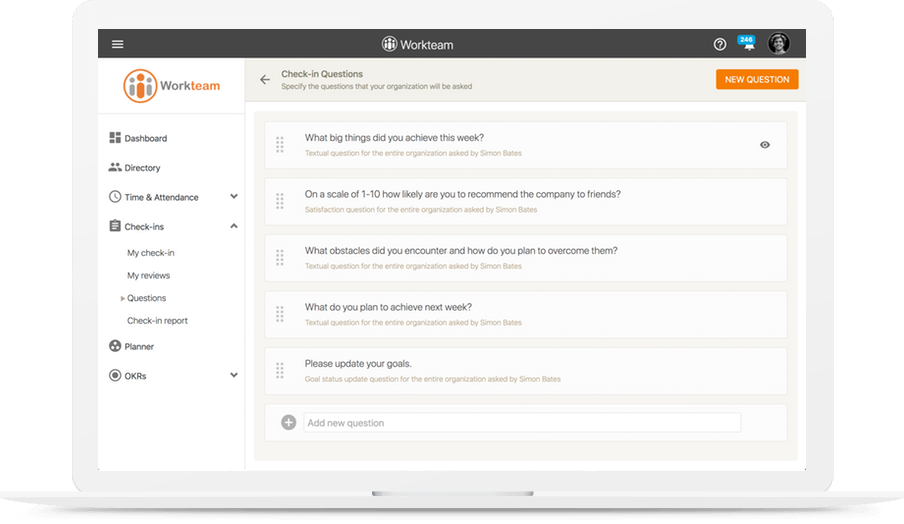Open the 1-10 recommend company question
Image resolution: width=904 pixels, height=524 pixels.
(462, 194)
